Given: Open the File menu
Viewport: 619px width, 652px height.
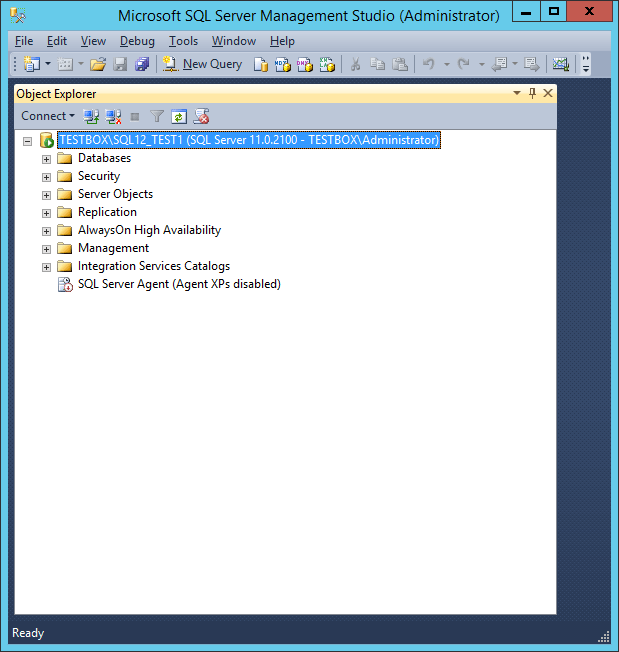Looking at the screenshot, I should pos(24,41).
